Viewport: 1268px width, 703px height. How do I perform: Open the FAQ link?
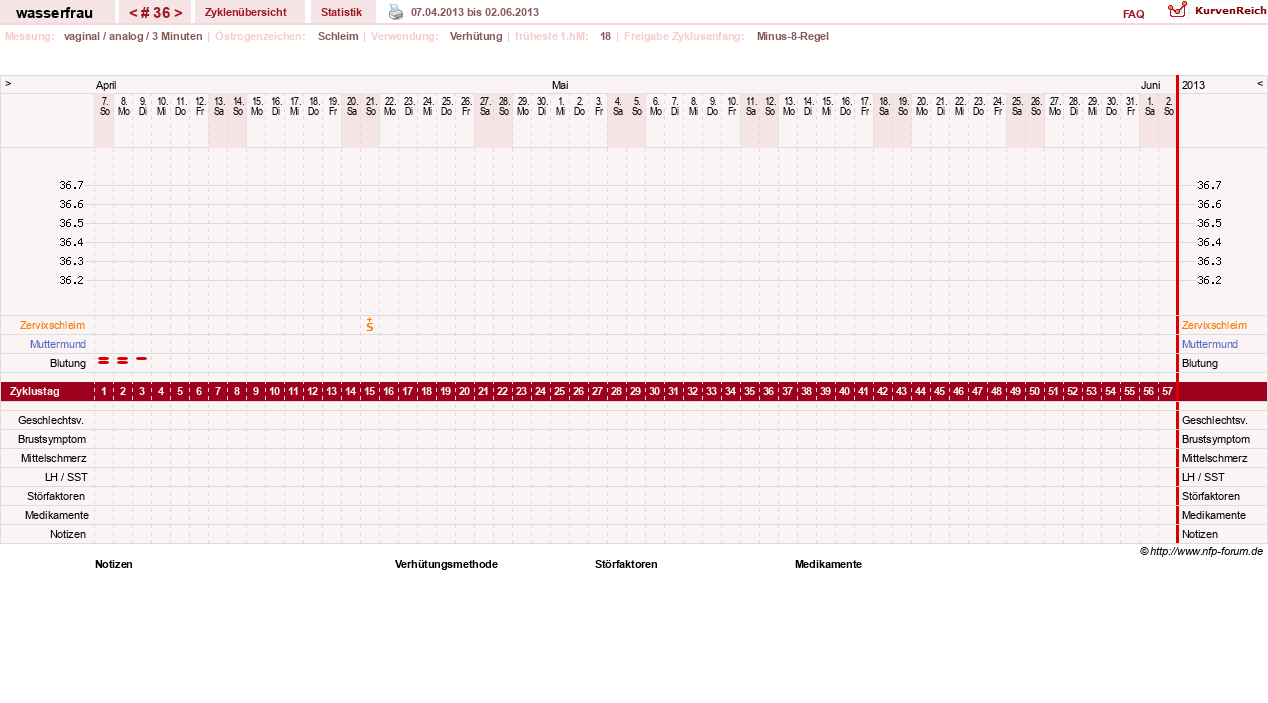click(x=1133, y=14)
